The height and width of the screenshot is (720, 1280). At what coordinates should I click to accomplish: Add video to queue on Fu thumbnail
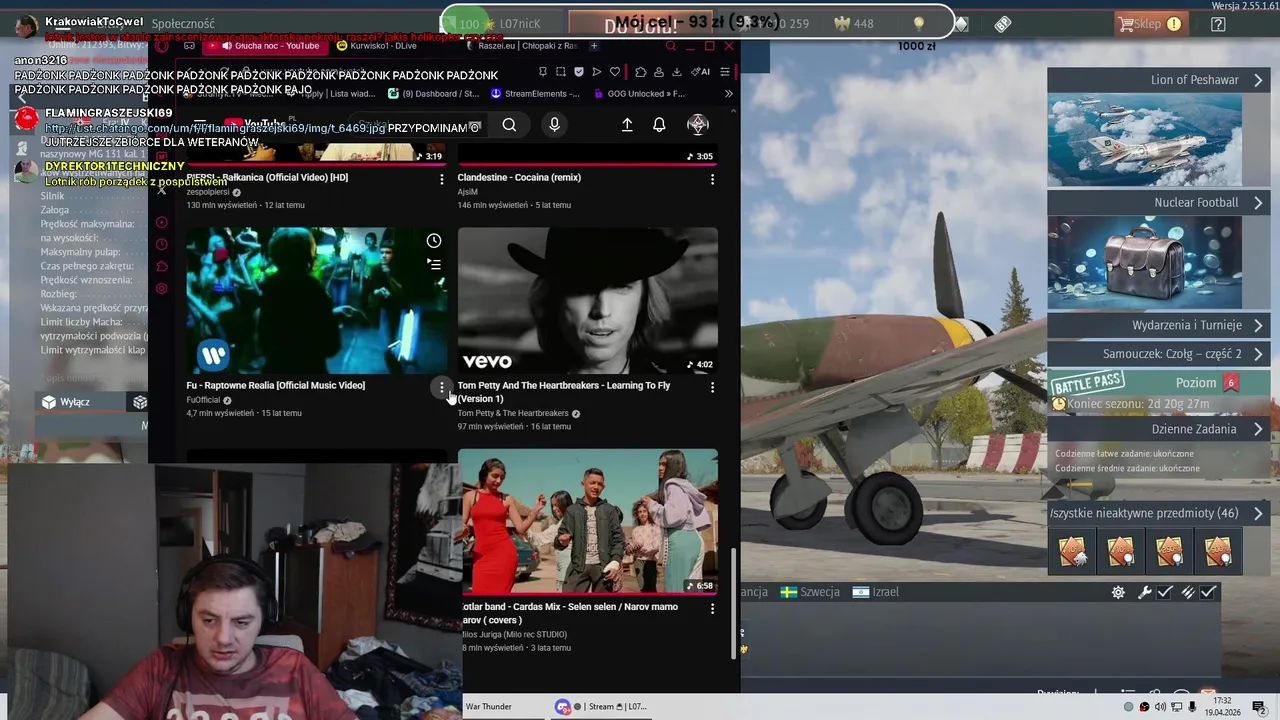434,265
